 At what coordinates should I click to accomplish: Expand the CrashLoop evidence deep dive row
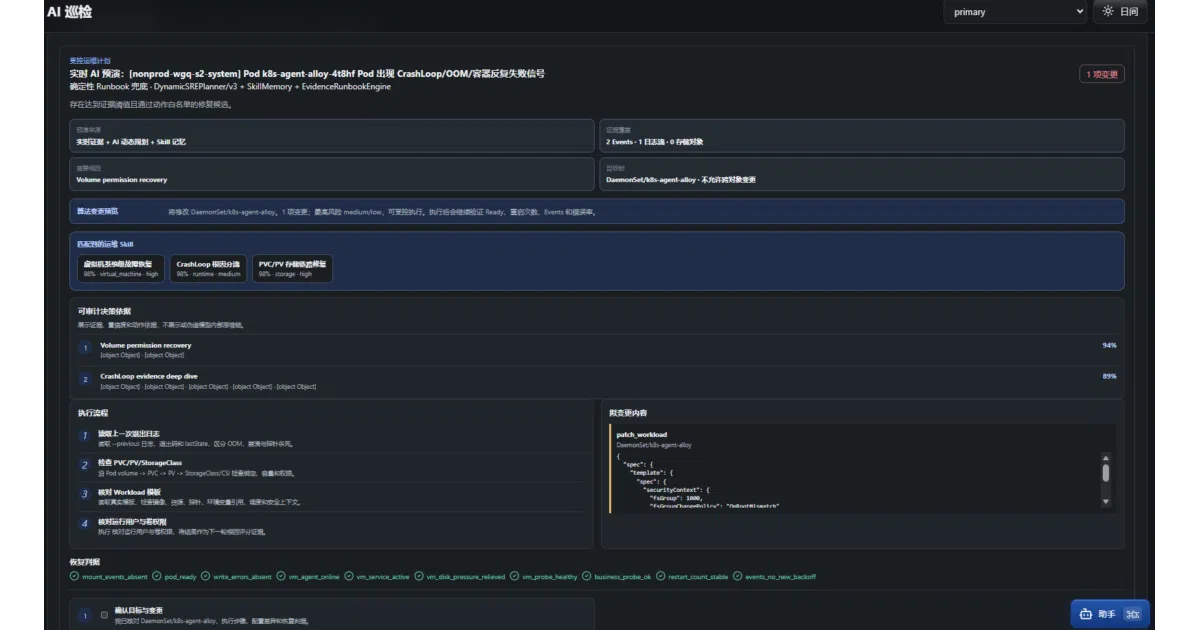597,380
